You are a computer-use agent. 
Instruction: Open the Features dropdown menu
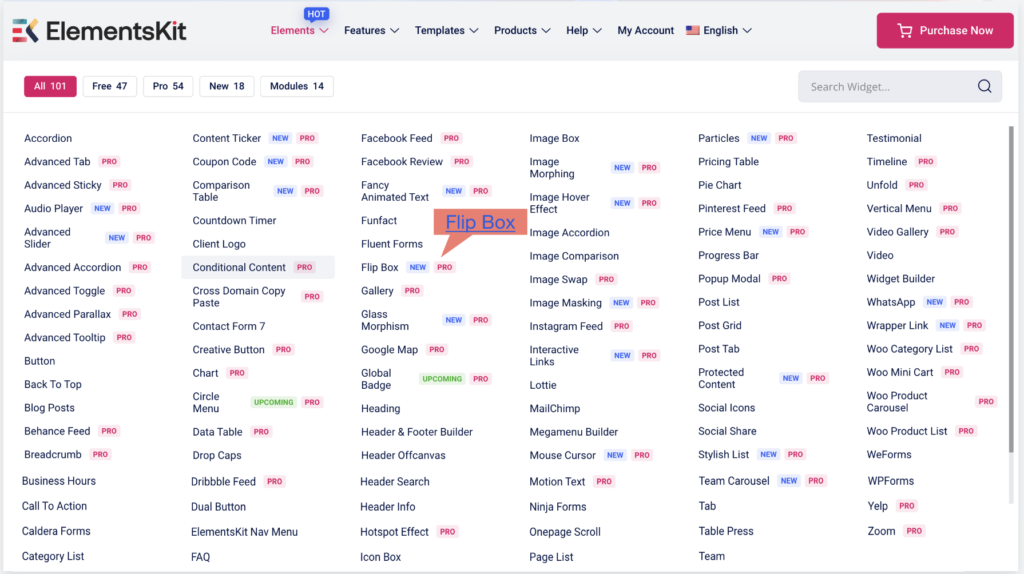pyautogui.click(x=371, y=30)
